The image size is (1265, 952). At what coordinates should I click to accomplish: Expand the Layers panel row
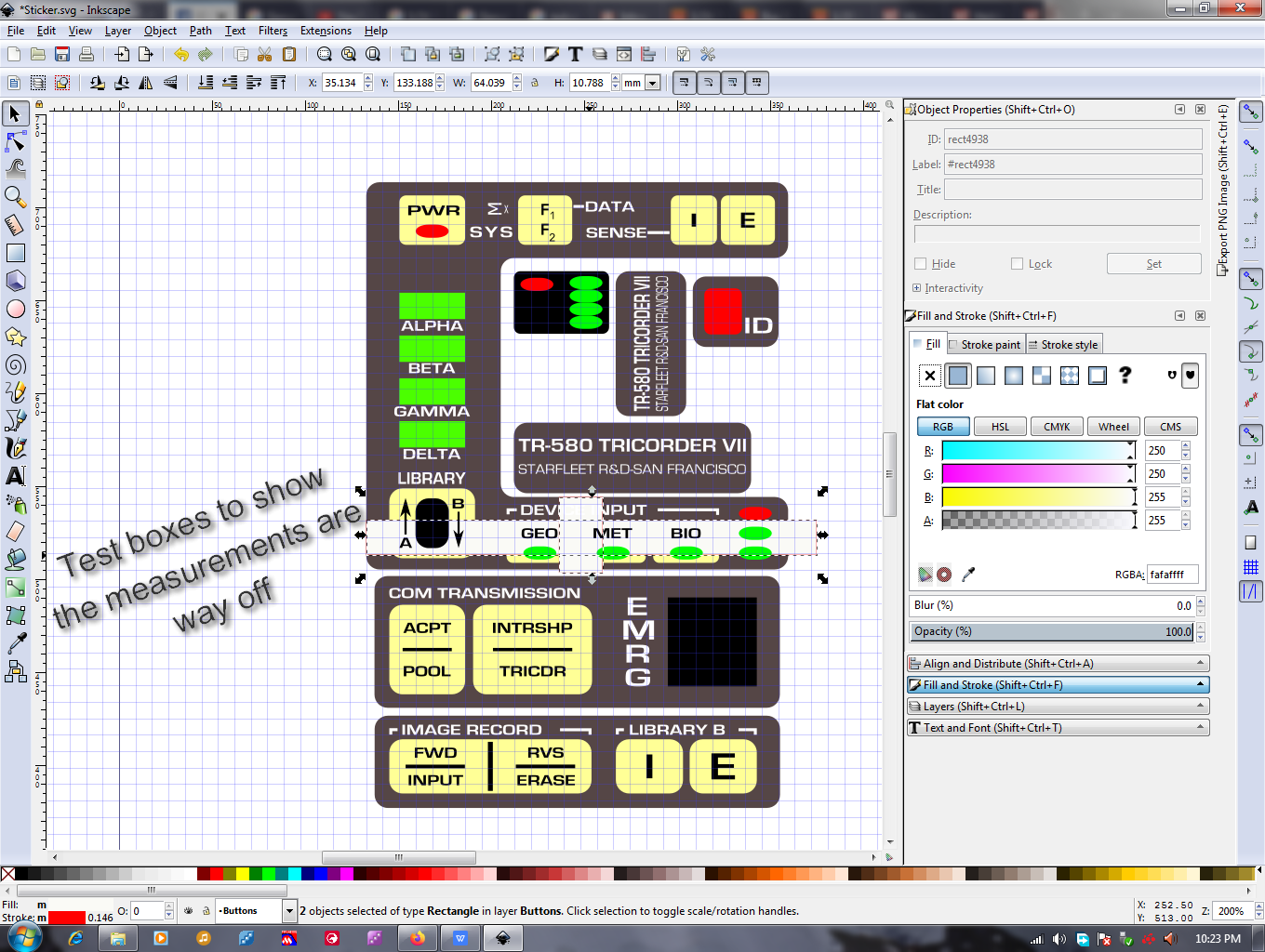point(1059,707)
